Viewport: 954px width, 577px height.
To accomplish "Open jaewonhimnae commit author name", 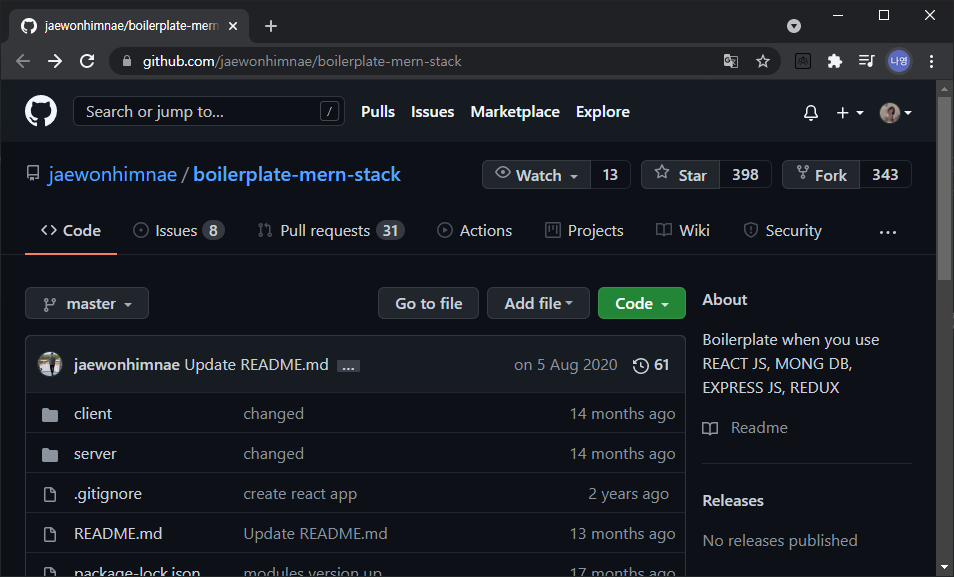I will pos(127,365).
